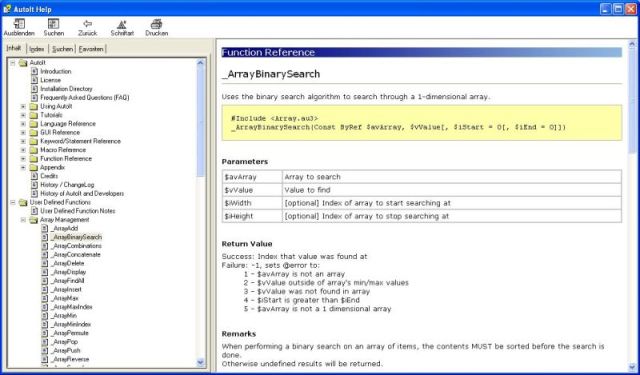640x375 pixels.
Task: Click the _ArrayDisplay page icon
Action: 45,272
